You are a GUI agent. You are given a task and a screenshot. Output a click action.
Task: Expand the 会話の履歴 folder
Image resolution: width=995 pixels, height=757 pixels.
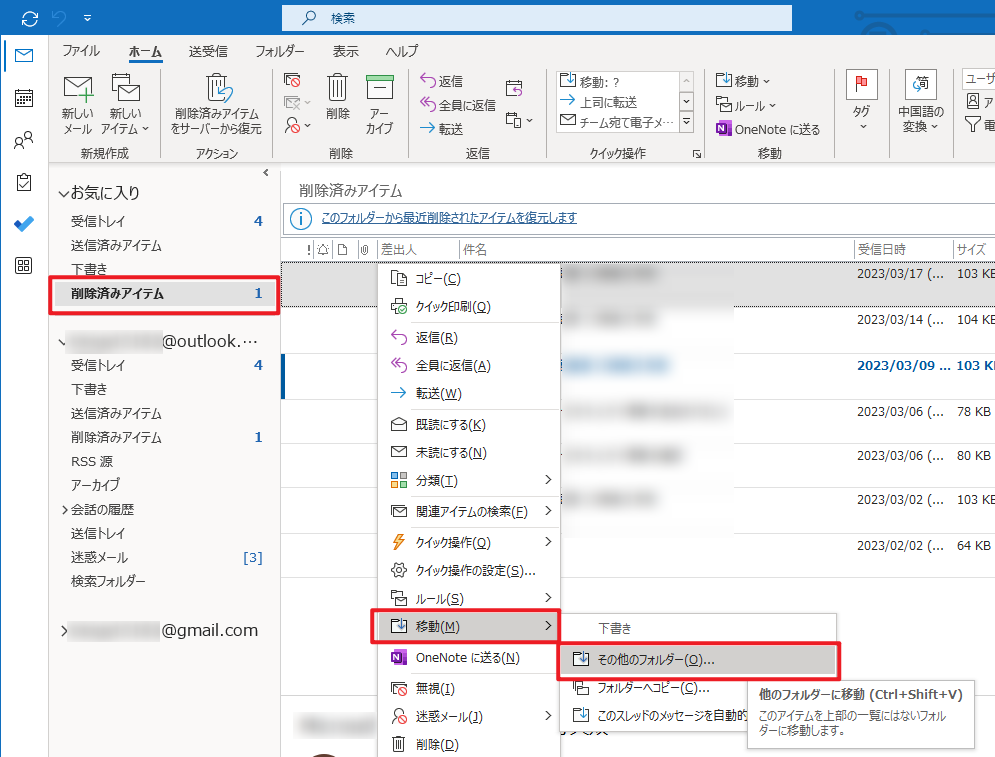(x=64, y=510)
